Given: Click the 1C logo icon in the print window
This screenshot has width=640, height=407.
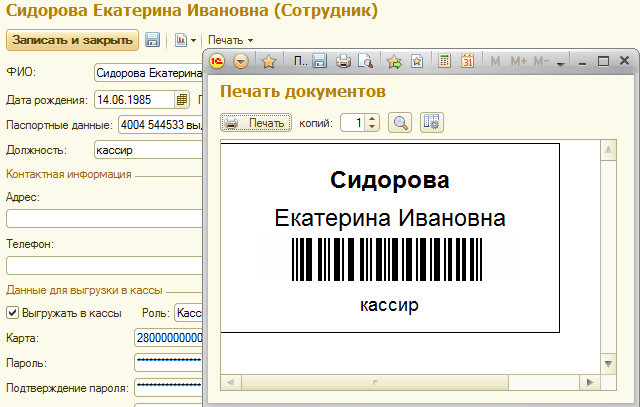Looking at the screenshot, I should (217, 62).
